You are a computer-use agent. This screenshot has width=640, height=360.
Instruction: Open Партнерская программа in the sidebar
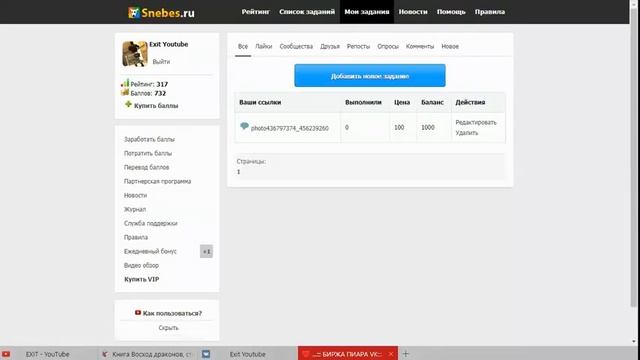158,181
